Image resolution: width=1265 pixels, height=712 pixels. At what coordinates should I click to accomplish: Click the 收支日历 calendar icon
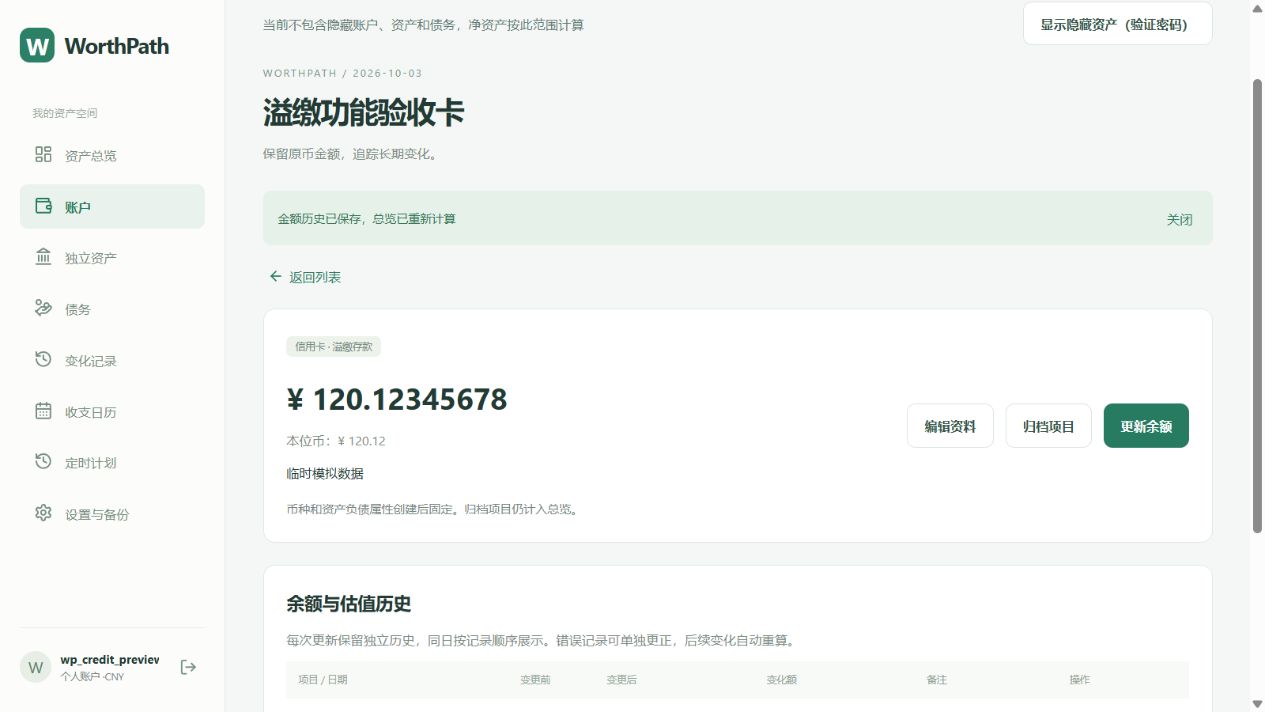43,411
